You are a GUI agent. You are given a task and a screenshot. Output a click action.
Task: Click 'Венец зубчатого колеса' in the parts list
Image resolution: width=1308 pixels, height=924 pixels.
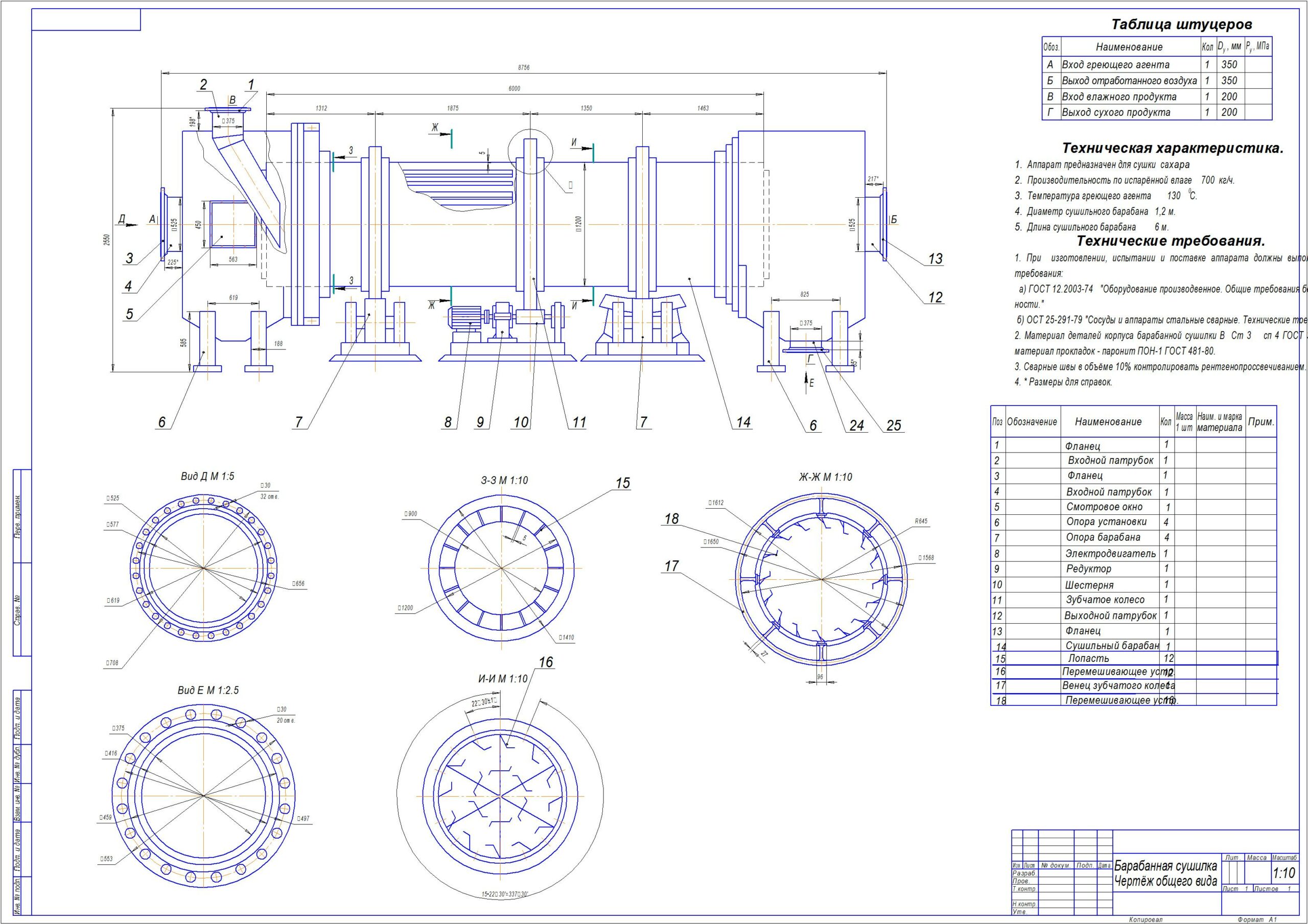pos(1118,685)
